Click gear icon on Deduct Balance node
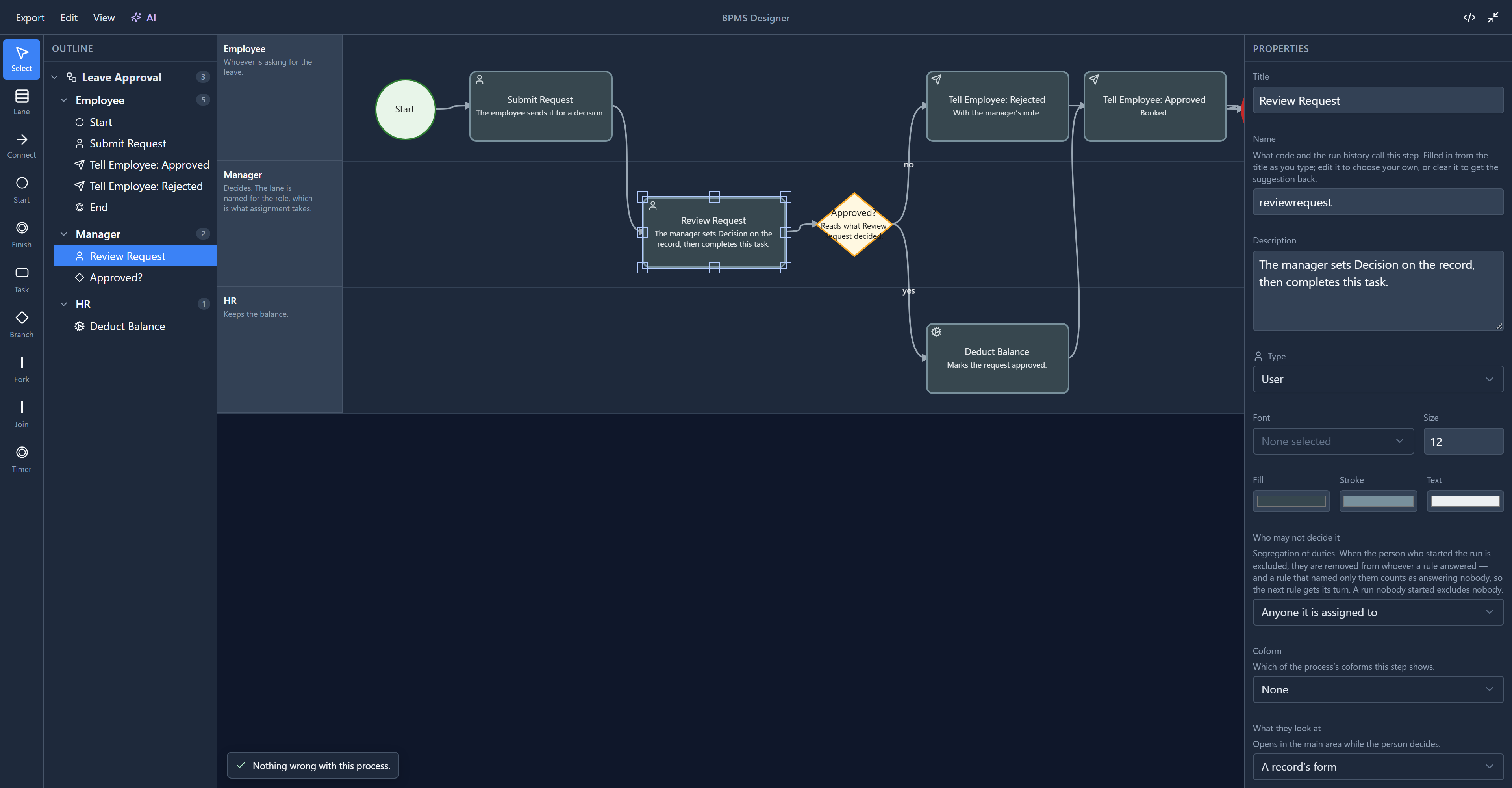This screenshot has height=788, width=1512. 936,332
